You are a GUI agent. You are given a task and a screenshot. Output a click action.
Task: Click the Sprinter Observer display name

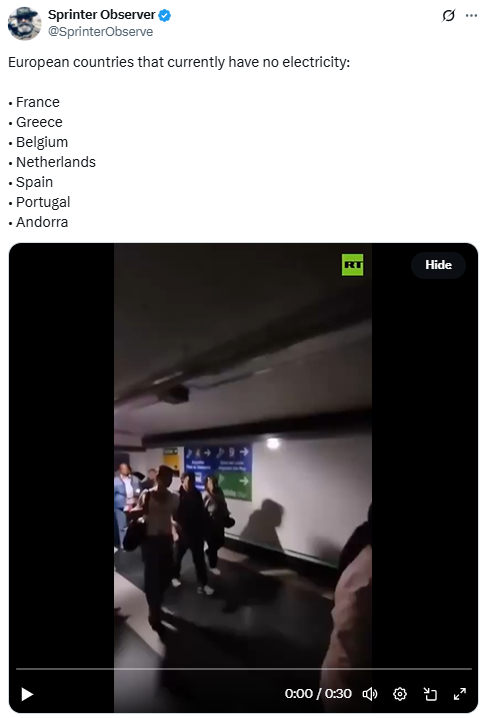pyautogui.click(x=102, y=15)
